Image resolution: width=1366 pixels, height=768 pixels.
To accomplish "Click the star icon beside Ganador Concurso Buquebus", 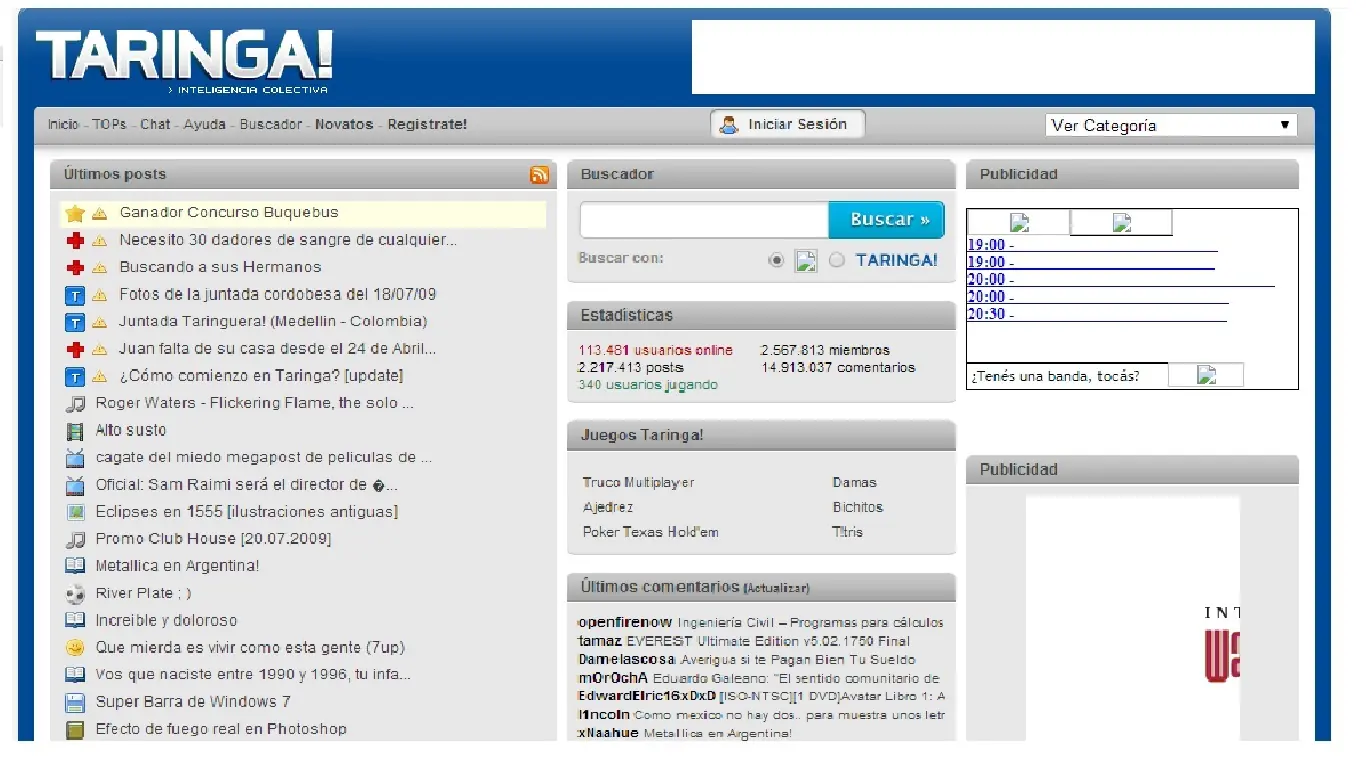I will (75, 213).
